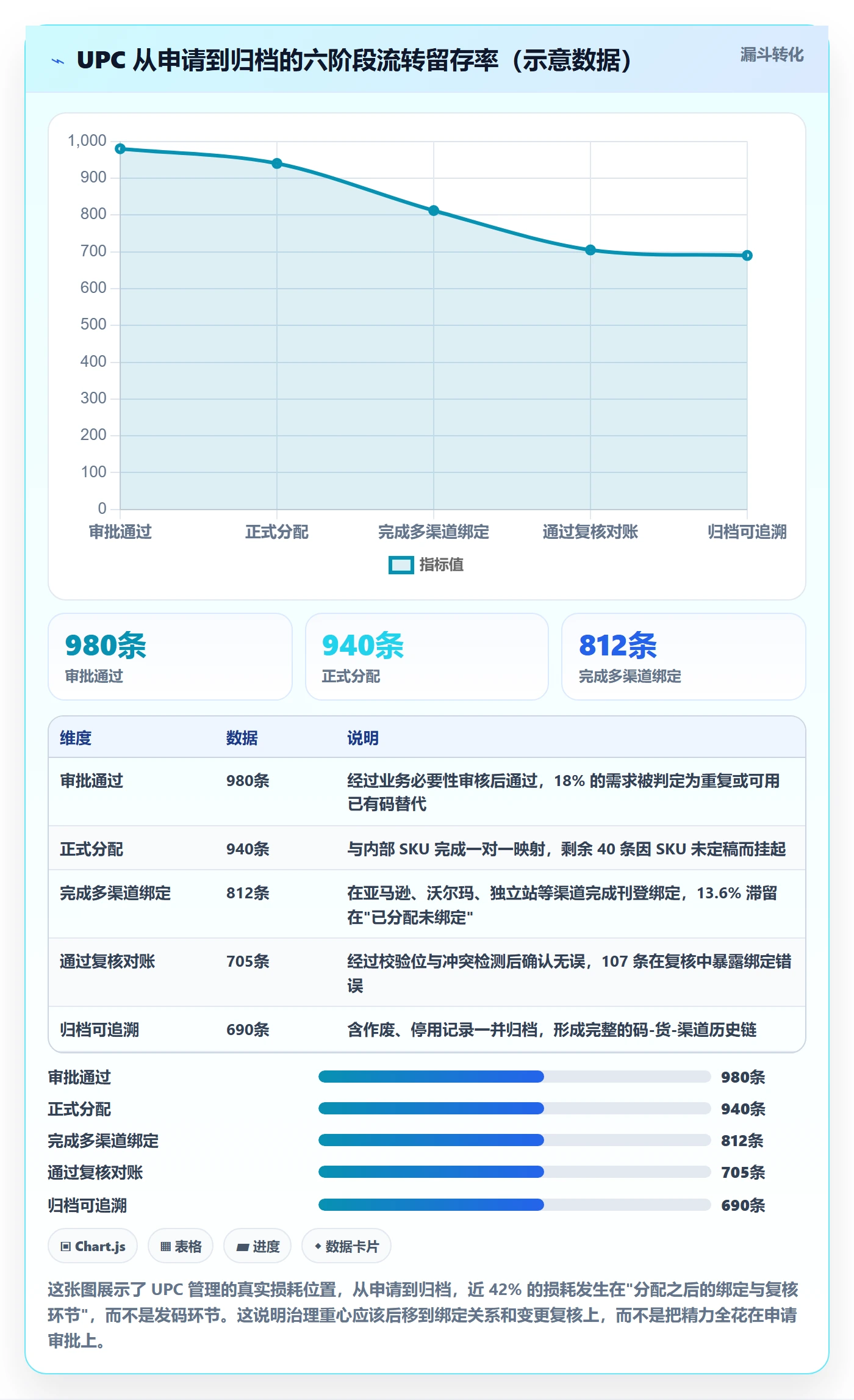Click the 审批通过 data point on the chart
The image size is (854, 1400).
(x=120, y=149)
